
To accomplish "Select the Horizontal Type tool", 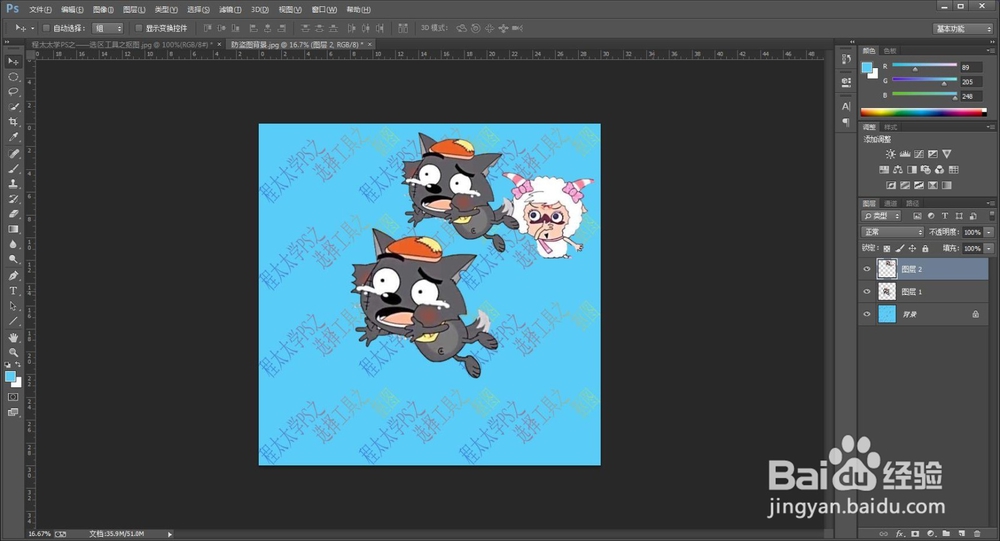I will (13, 291).
